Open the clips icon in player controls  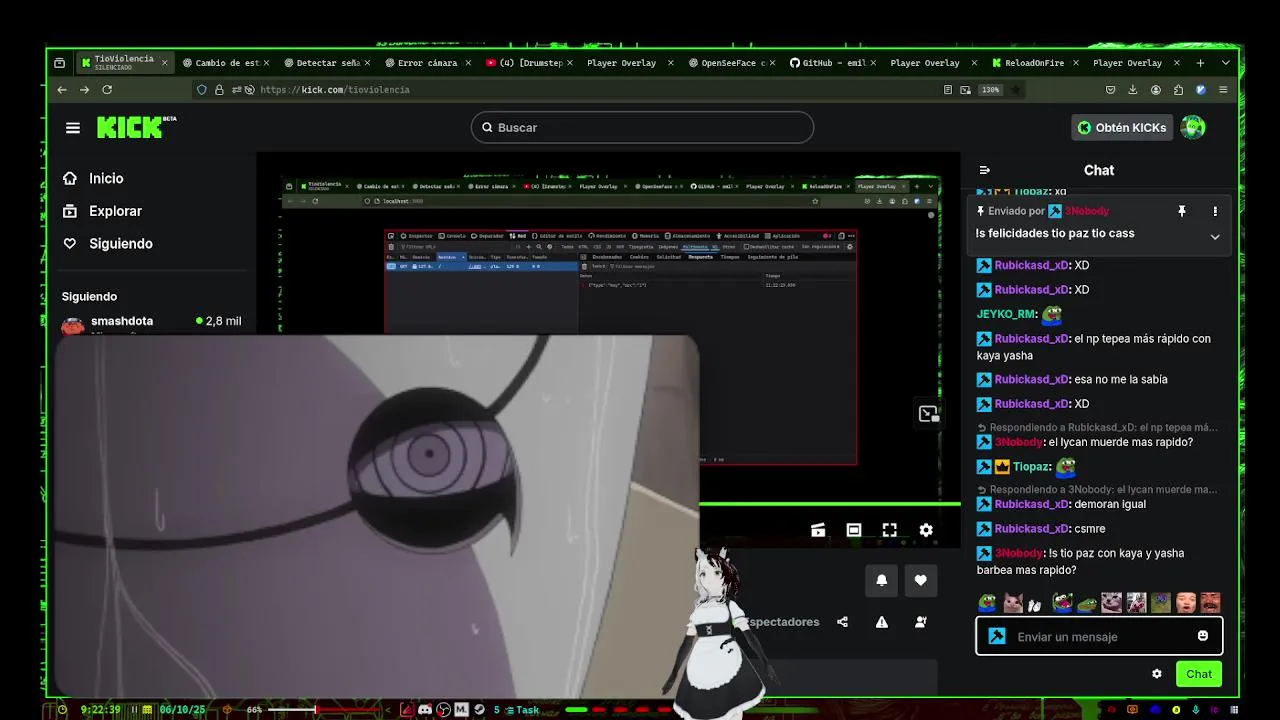818,530
